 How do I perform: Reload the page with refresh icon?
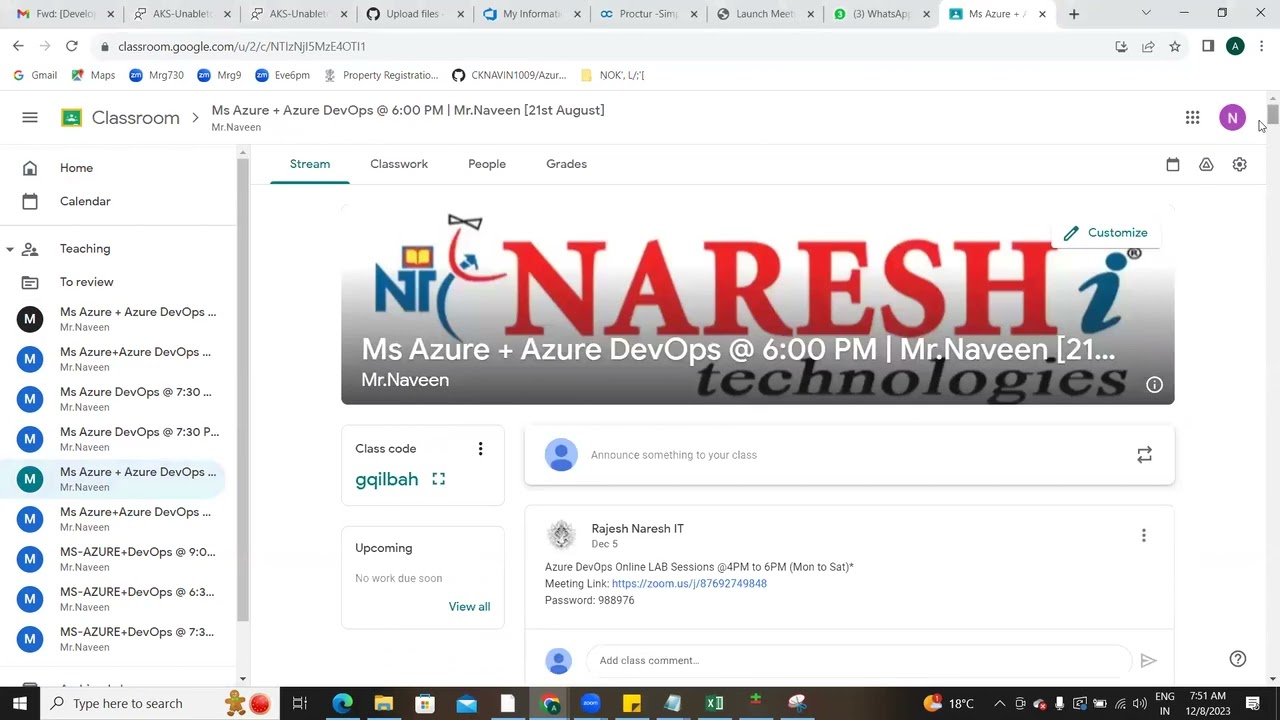(x=71, y=46)
